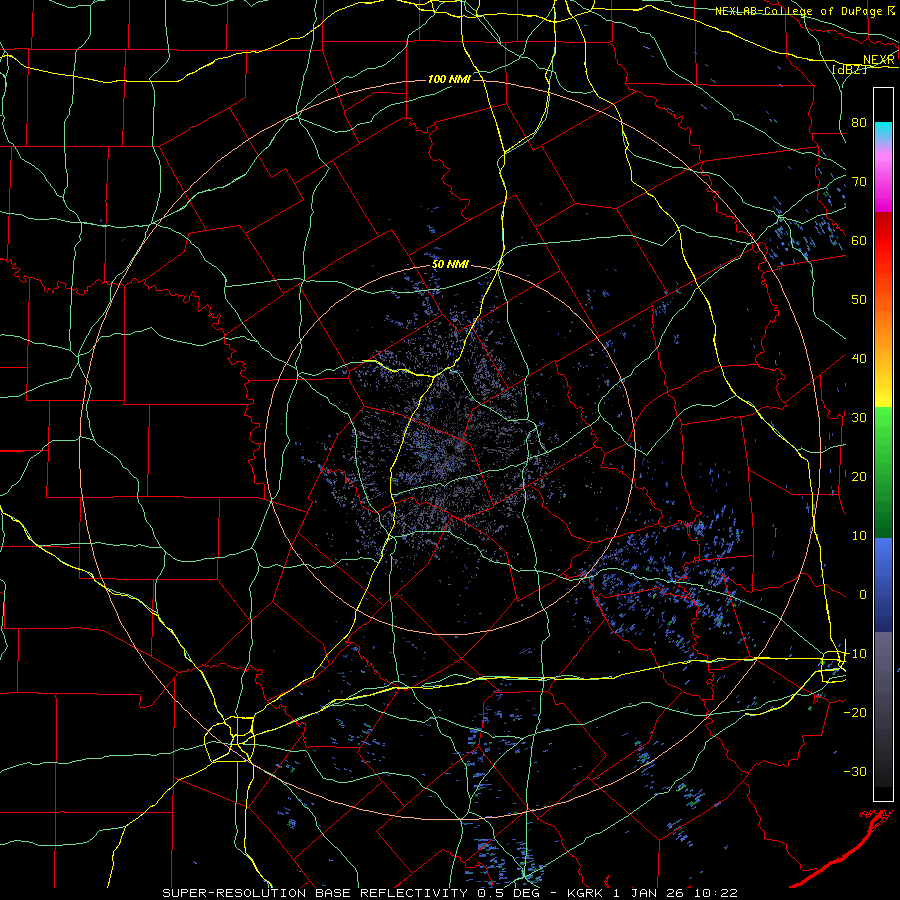The image size is (900, 900).
Task: Click the dBZ unit label above color bar
Action: [849, 69]
